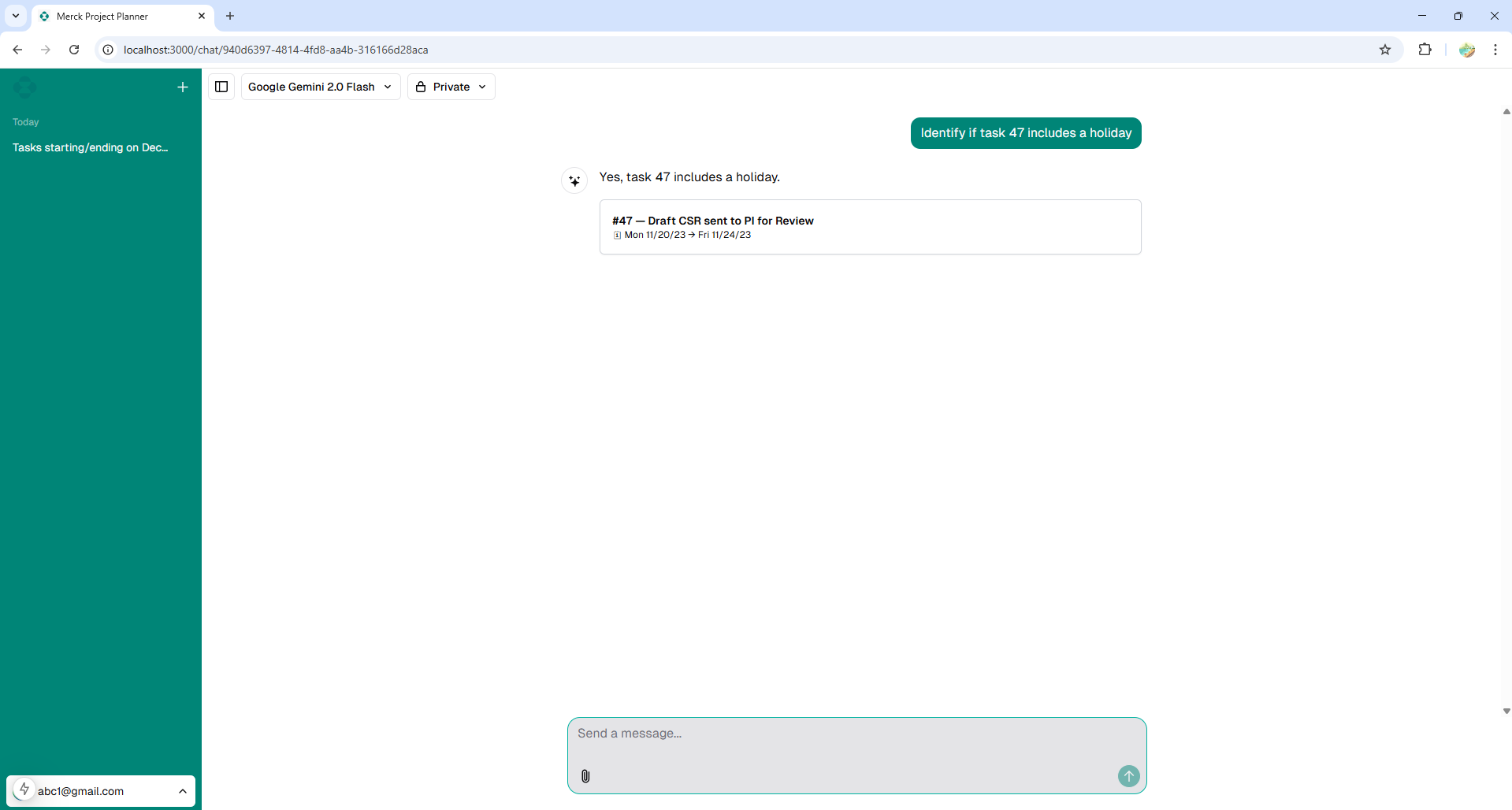The image size is (1512, 810).
Task: Click the scrollbar down arrow
Action: tap(1506, 711)
